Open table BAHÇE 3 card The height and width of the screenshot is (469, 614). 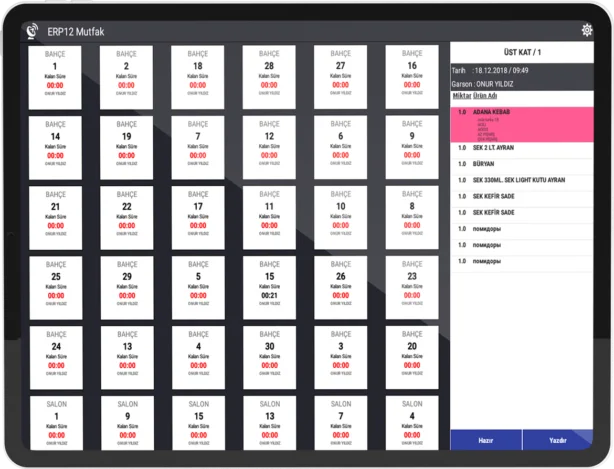pos(341,357)
